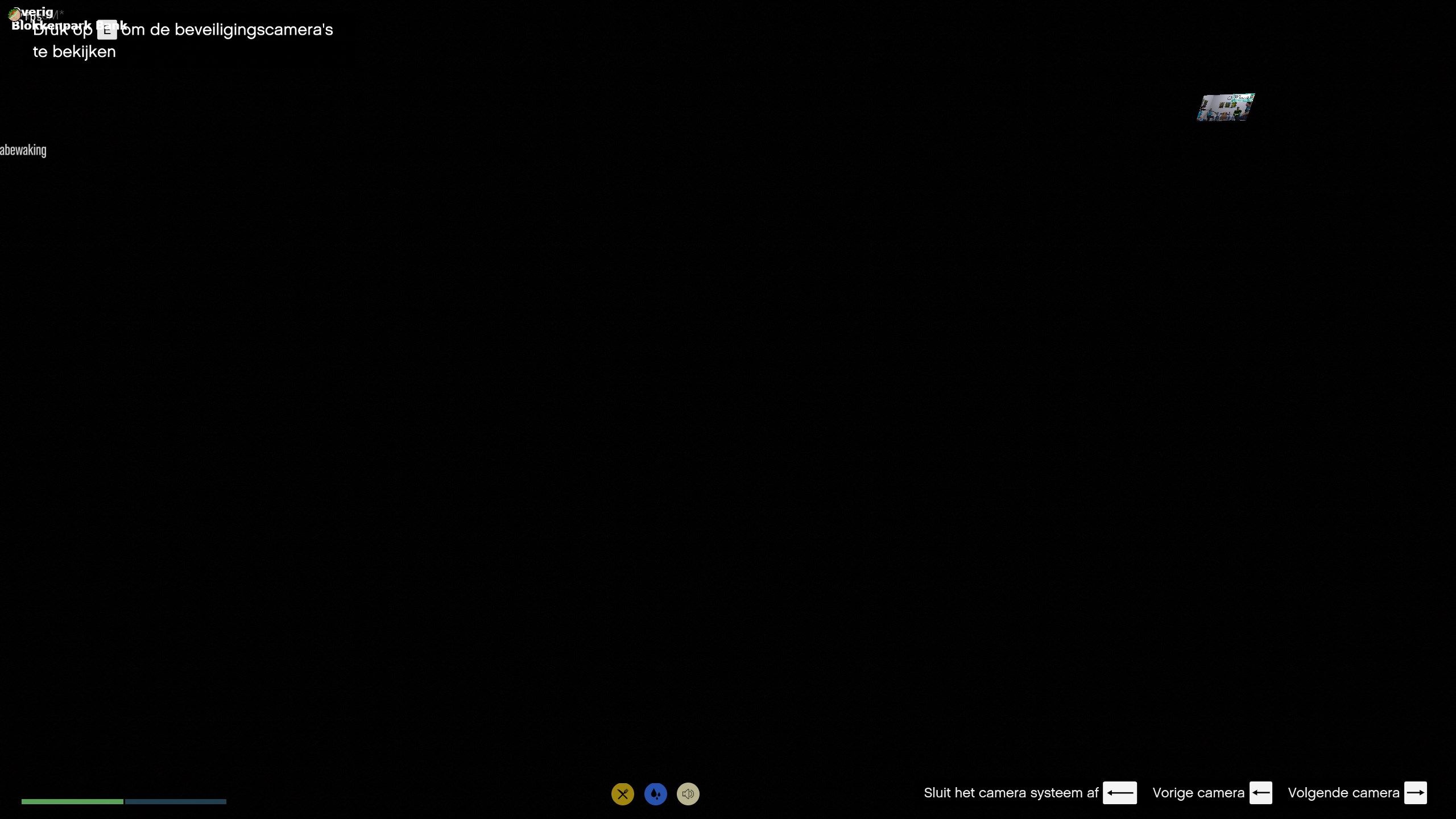Click the 'te bekijken' text line

[75, 52]
